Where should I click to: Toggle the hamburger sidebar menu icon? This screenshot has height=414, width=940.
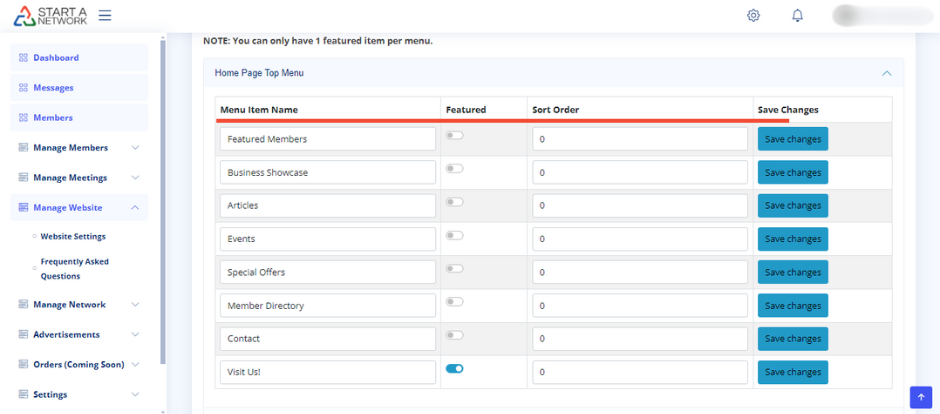click(x=105, y=16)
